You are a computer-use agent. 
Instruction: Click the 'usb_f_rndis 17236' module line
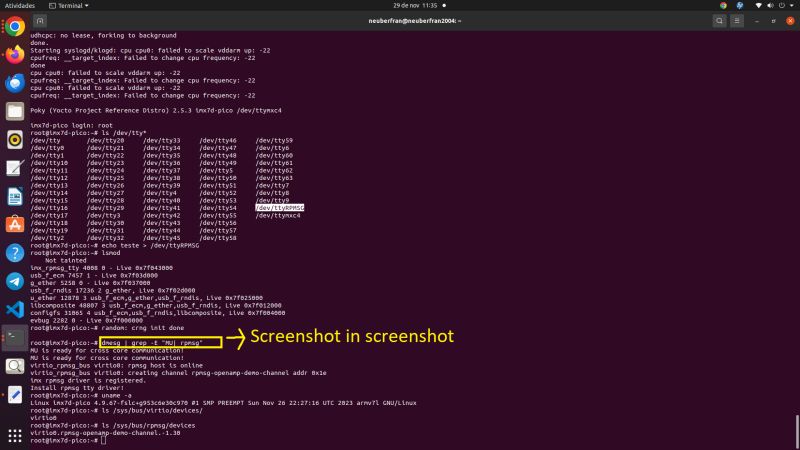coord(112,290)
